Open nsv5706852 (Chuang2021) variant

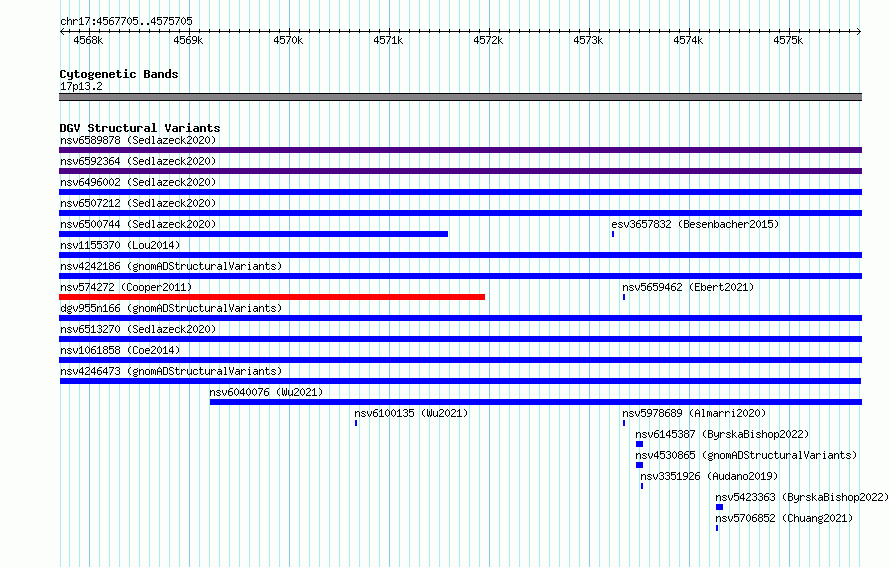[x=784, y=518]
